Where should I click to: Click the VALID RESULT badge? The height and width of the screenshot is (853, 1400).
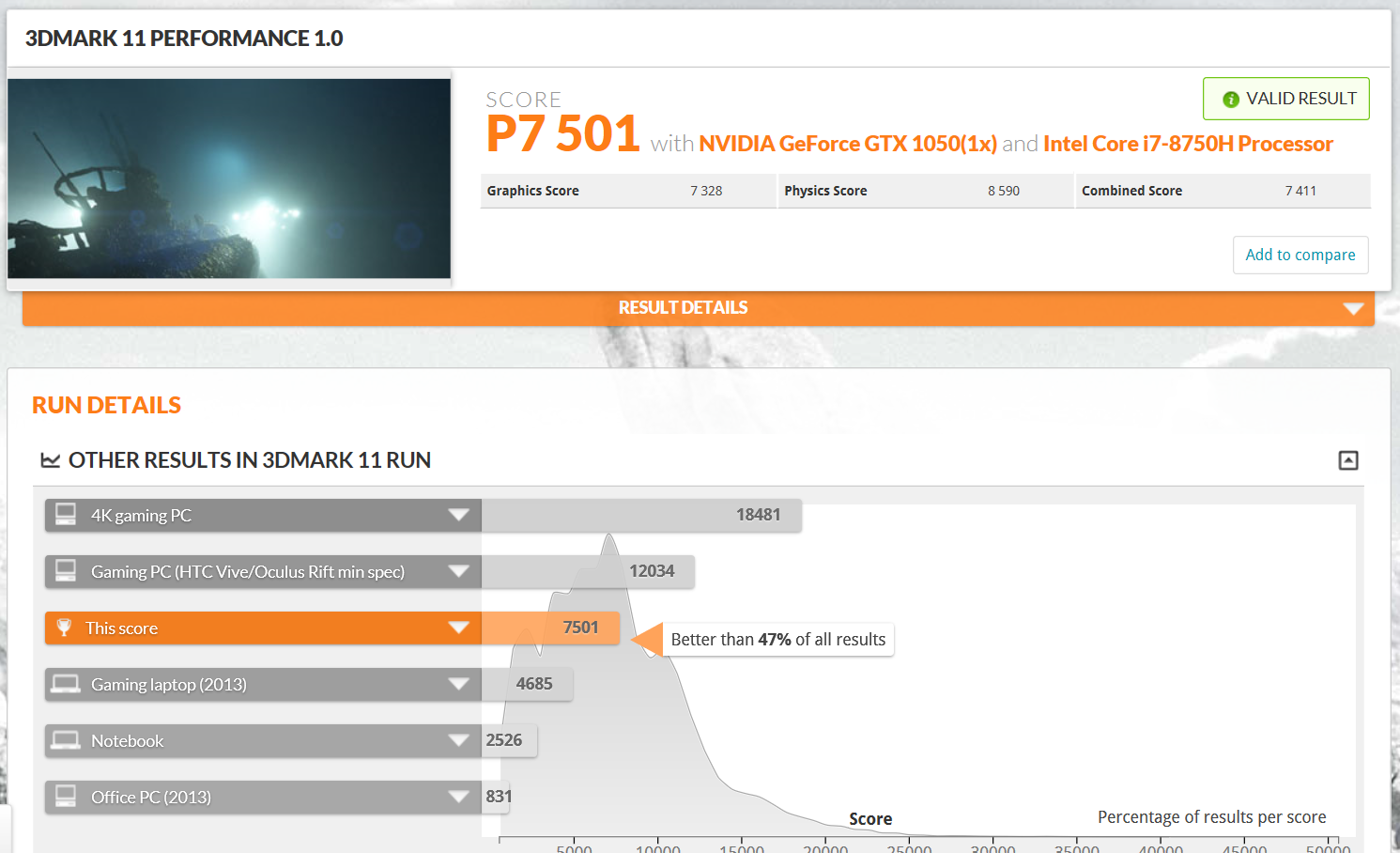point(1285,99)
